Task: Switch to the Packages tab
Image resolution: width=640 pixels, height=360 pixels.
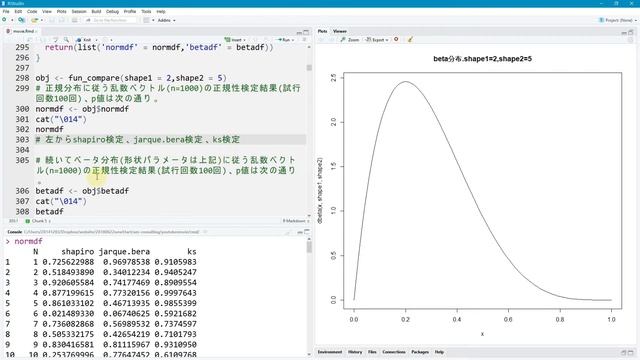Action: coord(420,352)
